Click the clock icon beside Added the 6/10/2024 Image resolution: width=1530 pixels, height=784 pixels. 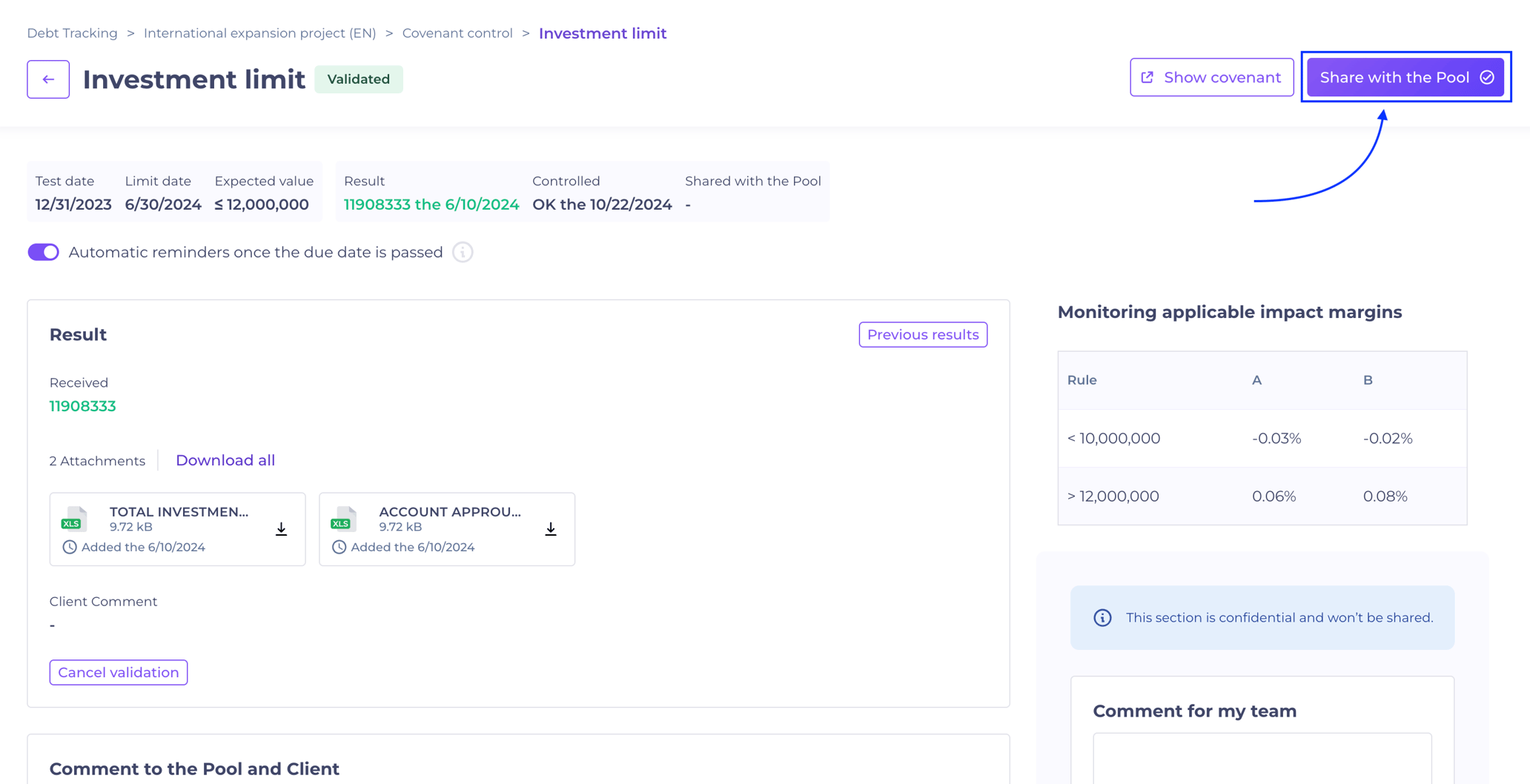[x=69, y=547]
